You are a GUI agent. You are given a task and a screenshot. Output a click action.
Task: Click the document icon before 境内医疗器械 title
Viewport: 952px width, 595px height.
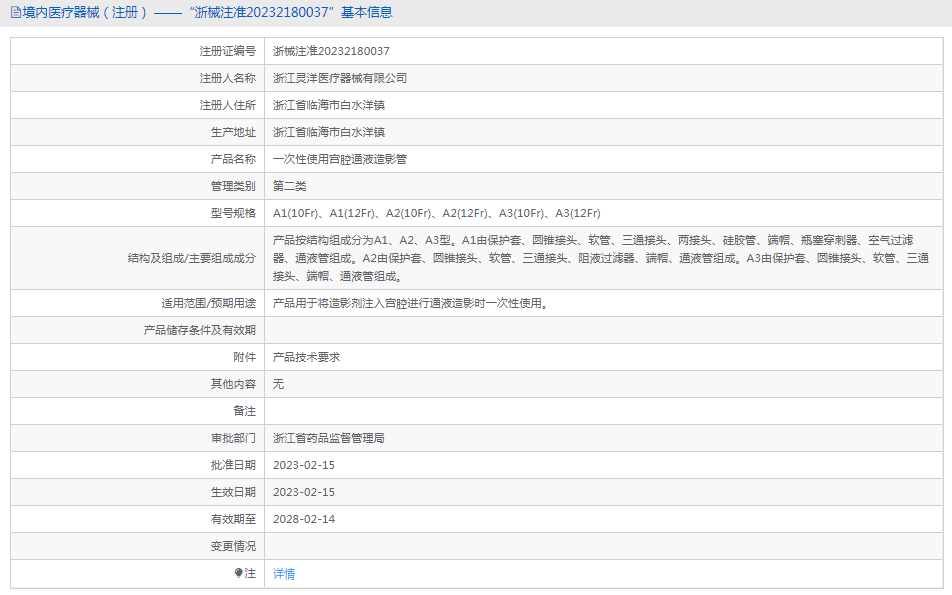[x=16, y=12]
